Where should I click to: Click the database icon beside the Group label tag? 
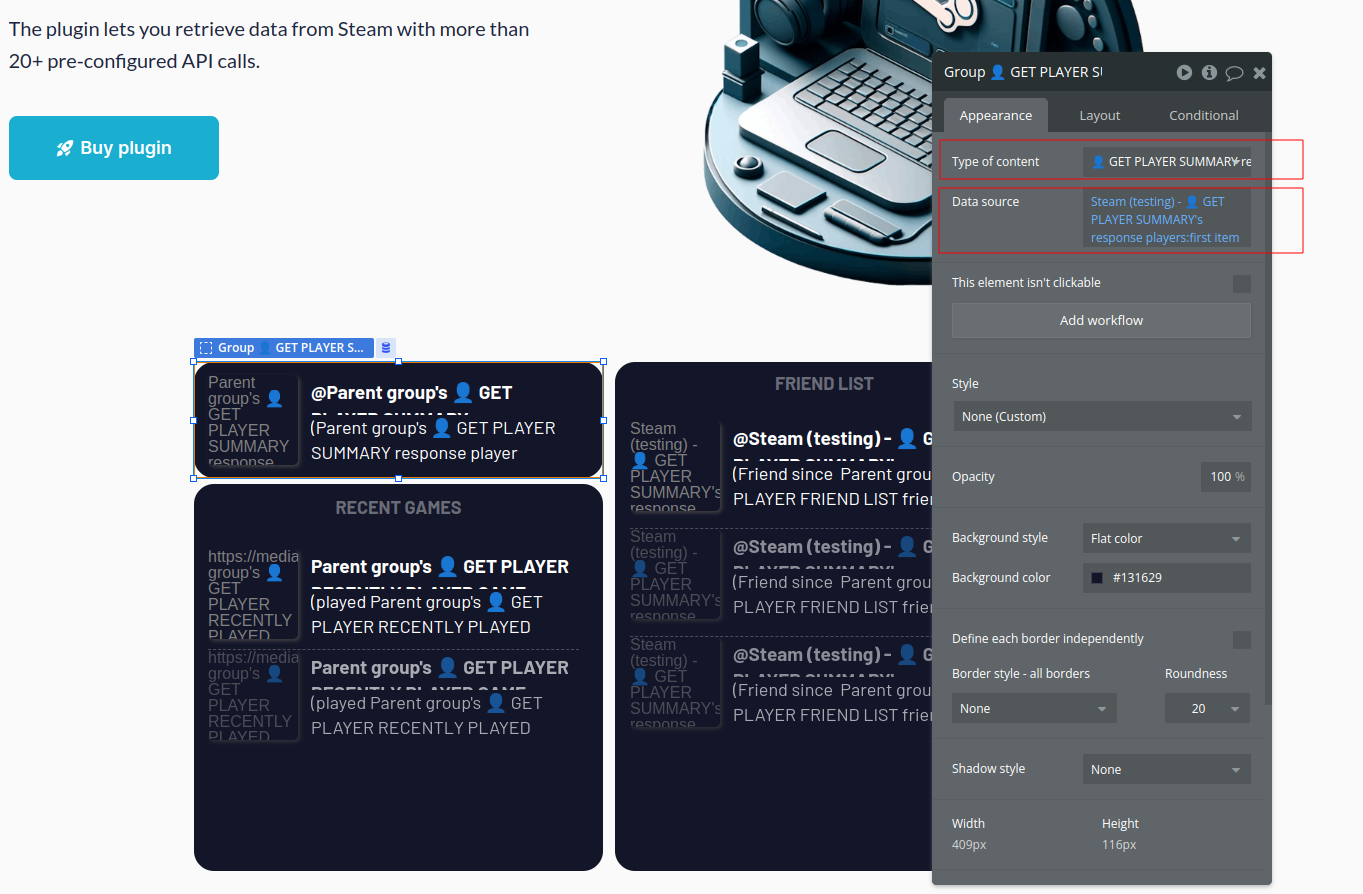tap(386, 348)
